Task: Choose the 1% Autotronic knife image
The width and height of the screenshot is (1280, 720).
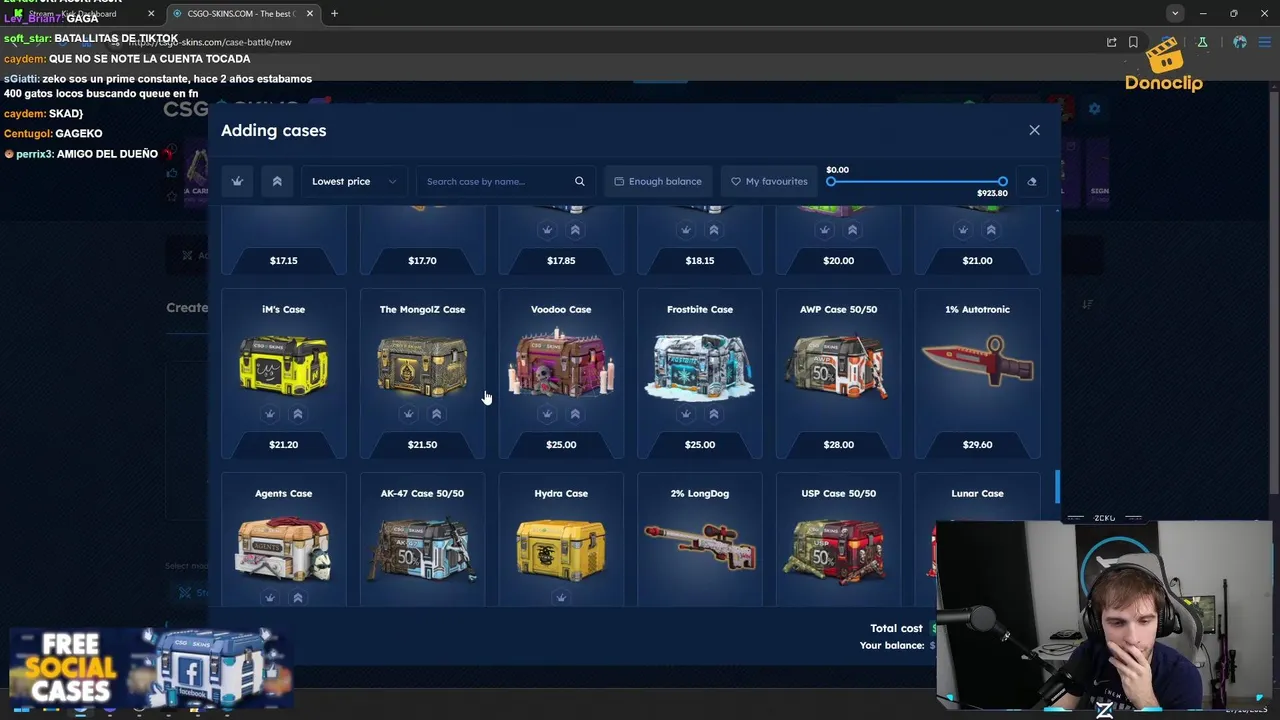Action: [x=977, y=360]
